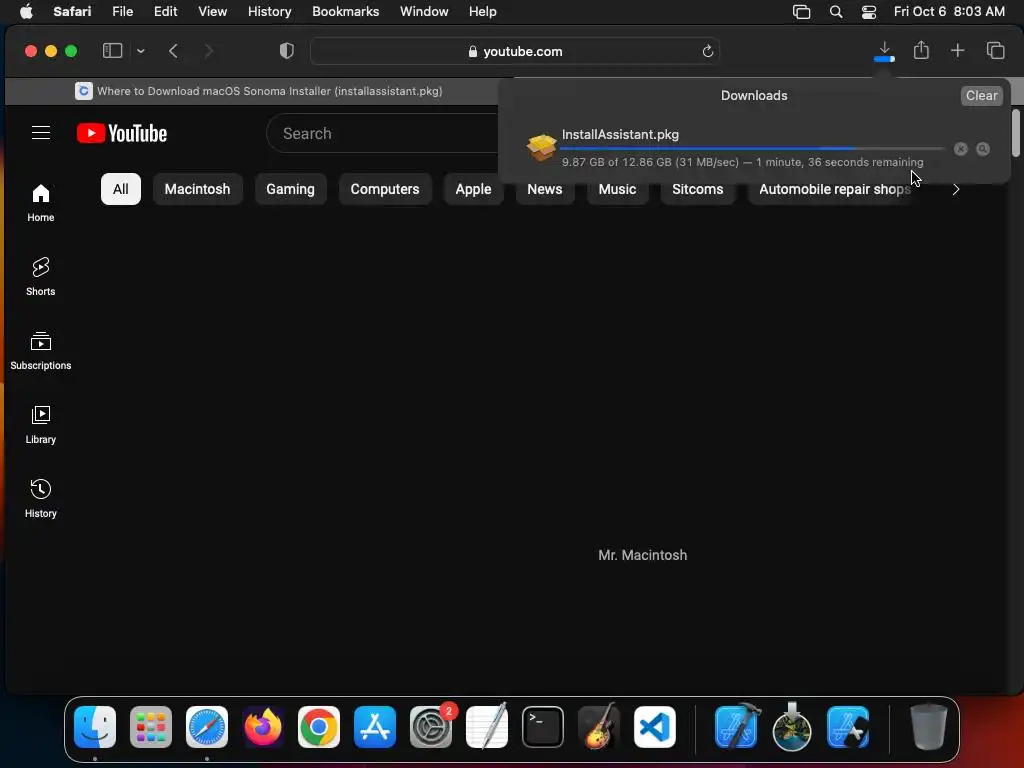Open YouTube Shorts
1024x768 pixels.
pos(40,276)
